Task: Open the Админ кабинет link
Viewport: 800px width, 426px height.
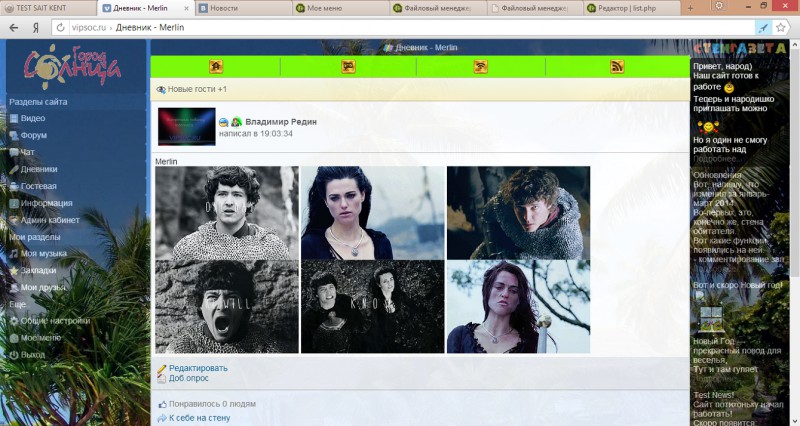Action: 50,220
